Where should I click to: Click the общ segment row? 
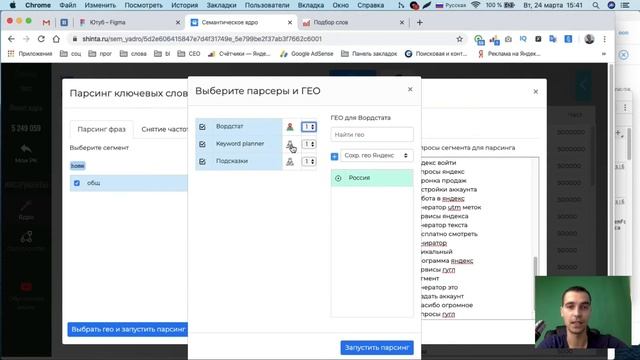[x=129, y=183]
